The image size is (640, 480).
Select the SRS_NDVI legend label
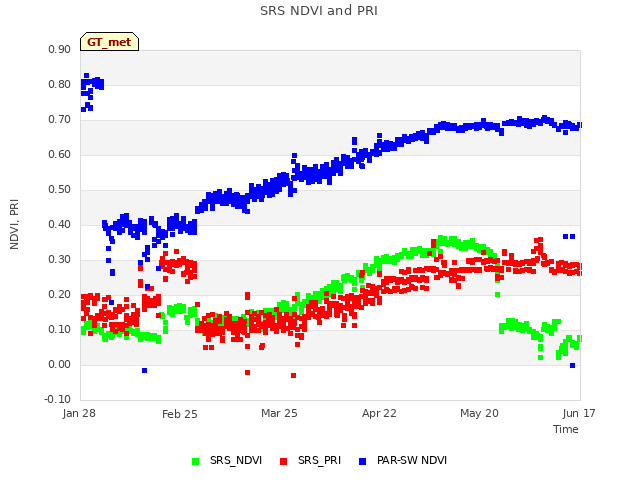(x=236, y=460)
